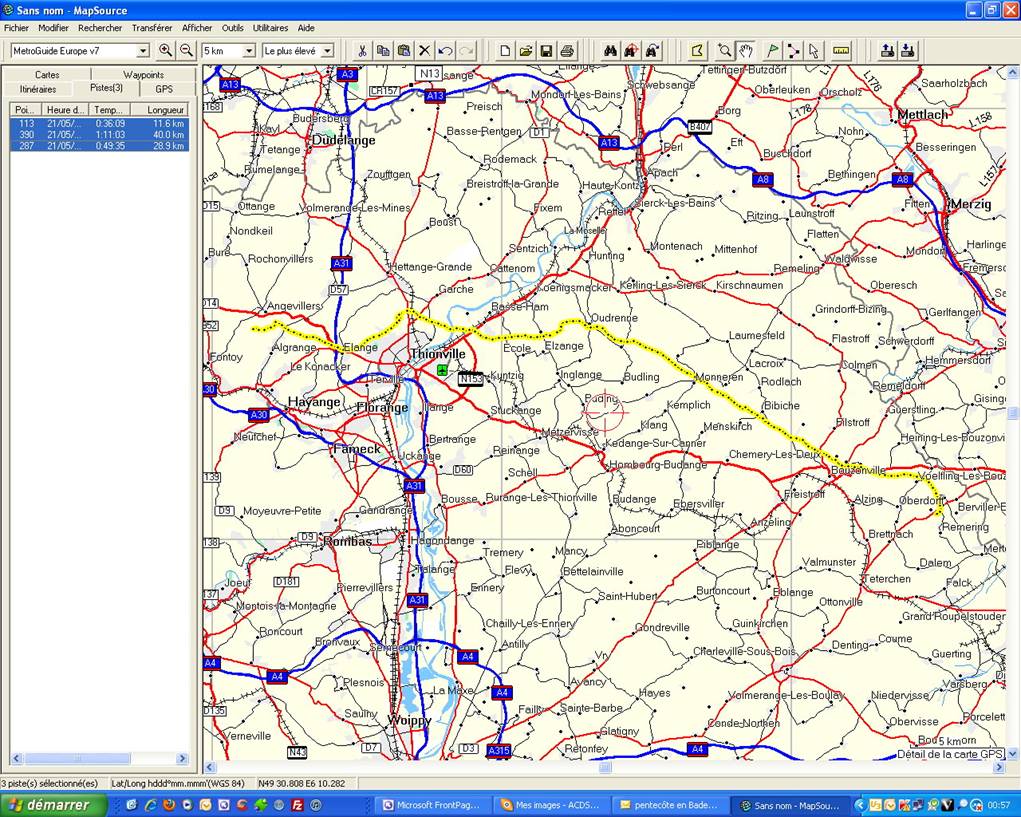
Task: Click the 'Temp...' column header
Action: (x=109, y=110)
